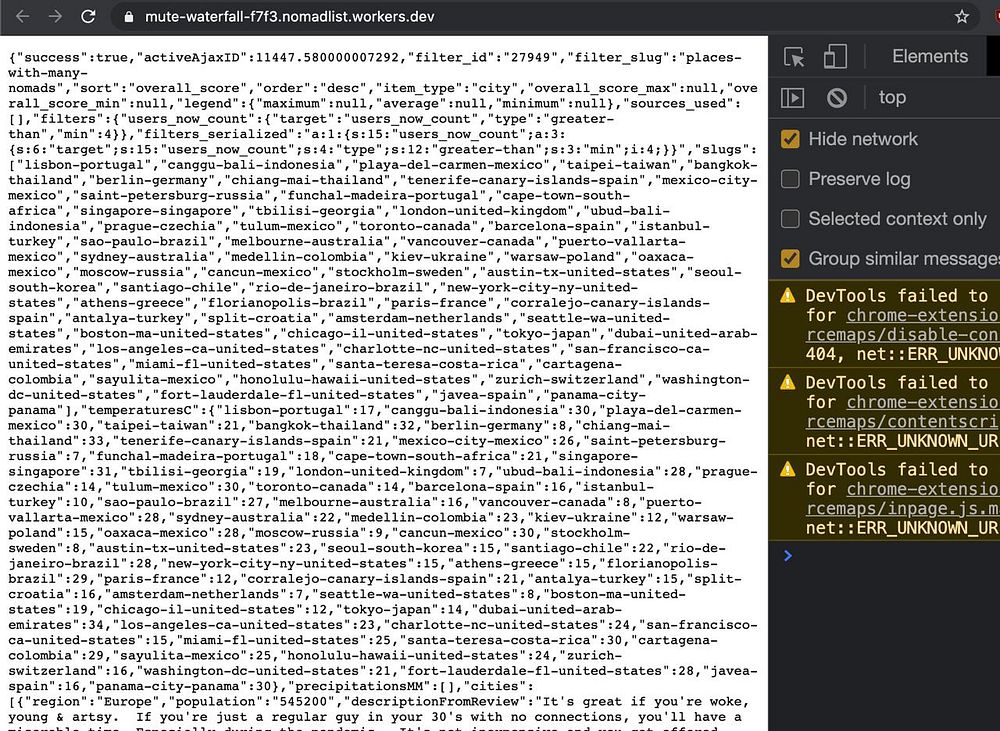Click the console prompt arrow
Image resolution: width=1000 pixels, height=731 pixels.
pyautogui.click(x=788, y=556)
